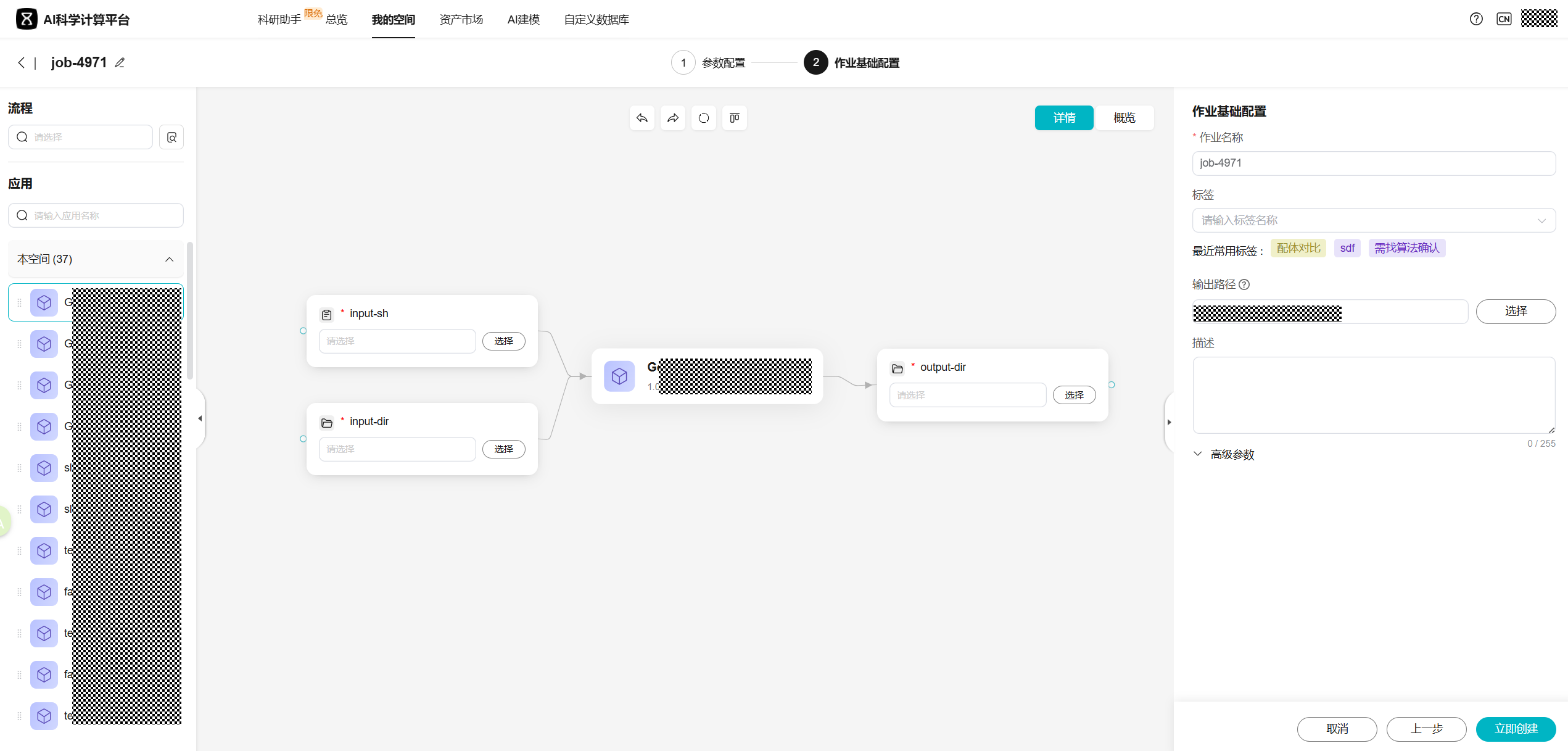Collapse the left sidebar with the arrow handle
This screenshot has height=751, width=1568.
200,418
